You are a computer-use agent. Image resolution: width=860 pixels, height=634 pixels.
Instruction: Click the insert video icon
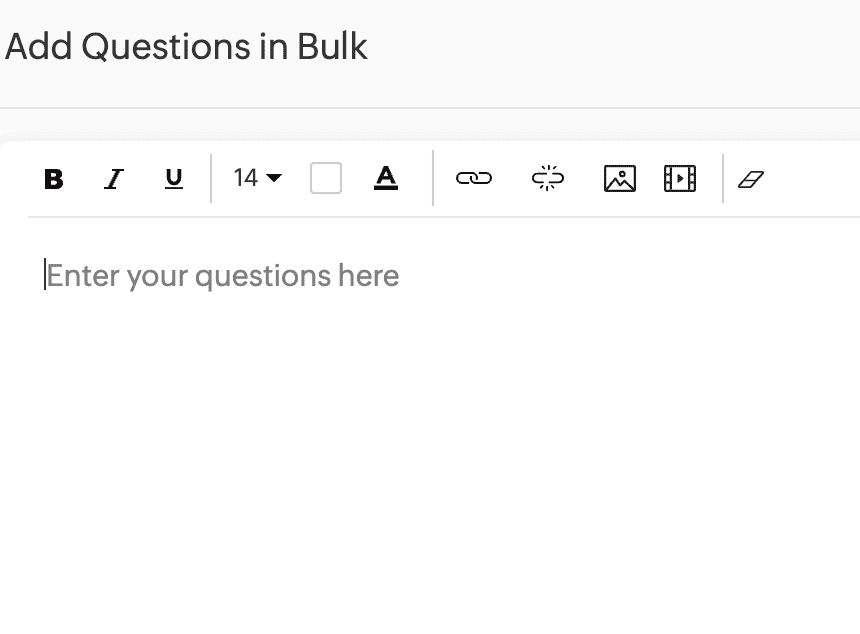pyautogui.click(x=680, y=179)
